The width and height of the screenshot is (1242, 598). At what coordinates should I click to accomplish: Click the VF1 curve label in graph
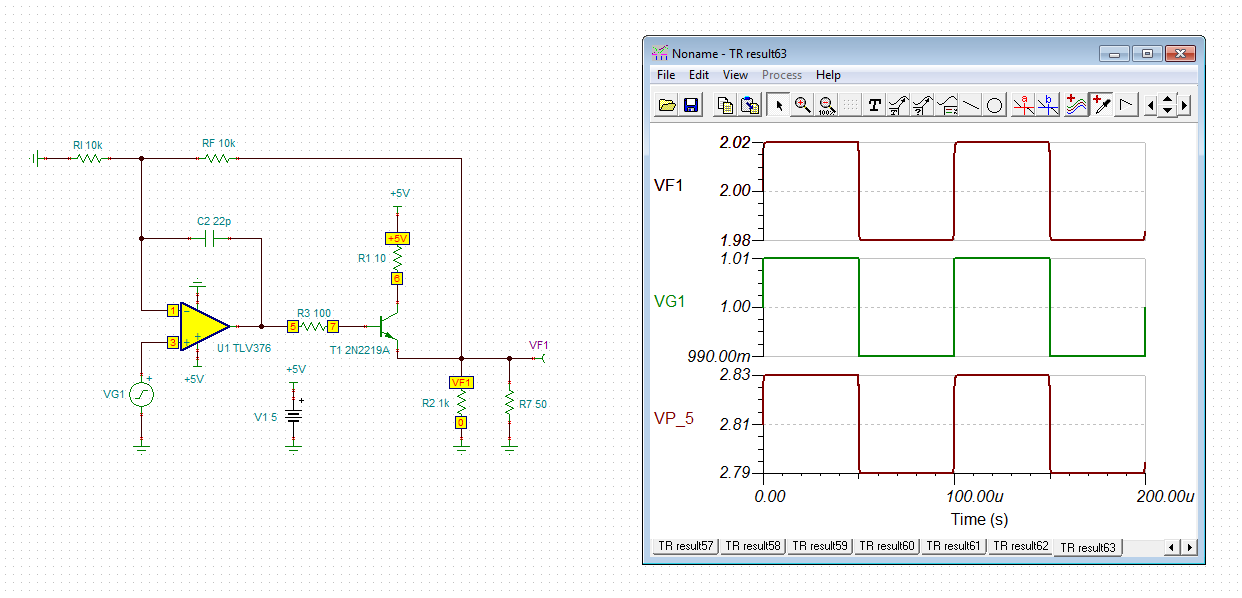click(x=668, y=184)
